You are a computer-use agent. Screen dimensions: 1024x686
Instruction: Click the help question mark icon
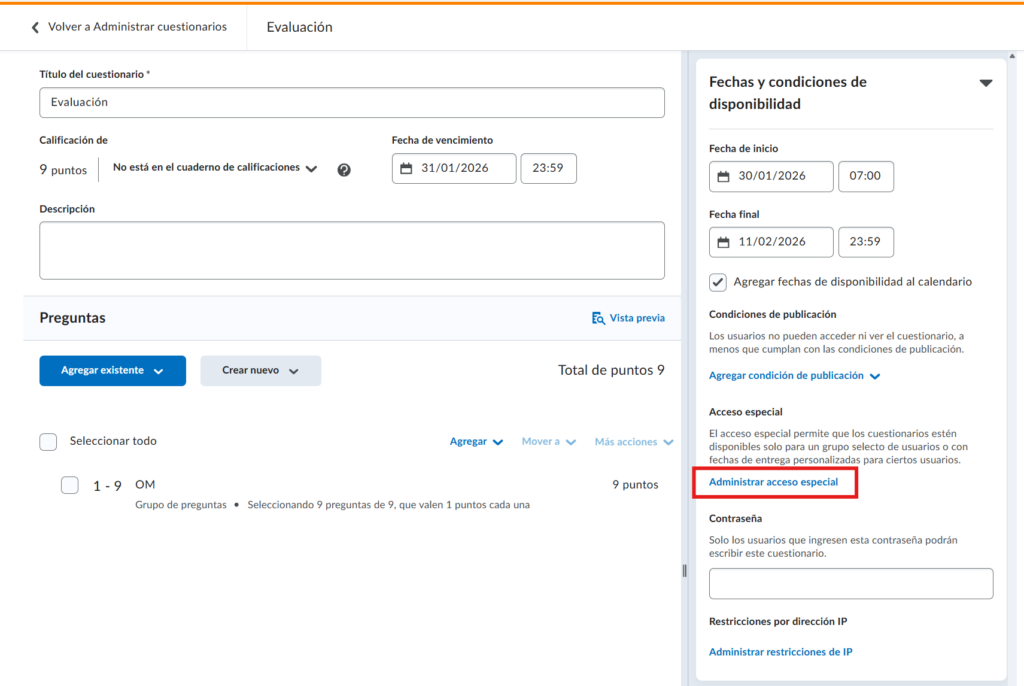pos(344,170)
